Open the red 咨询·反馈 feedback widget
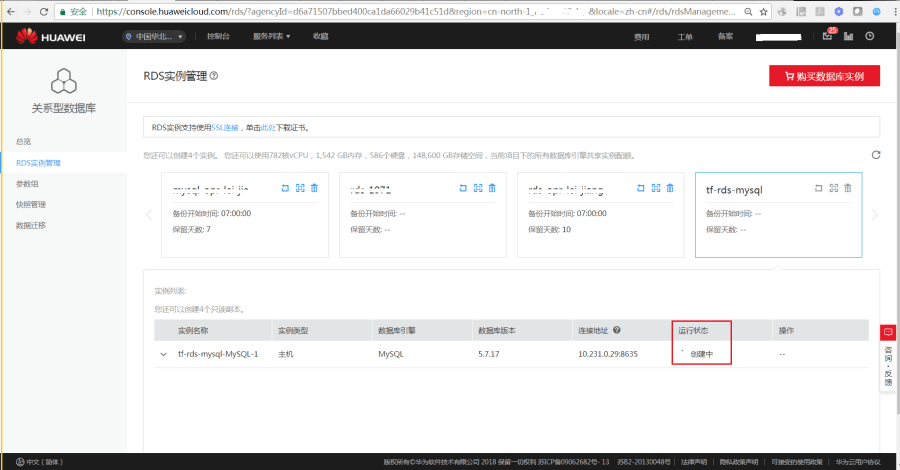900x470 pixels. [888, 358]
